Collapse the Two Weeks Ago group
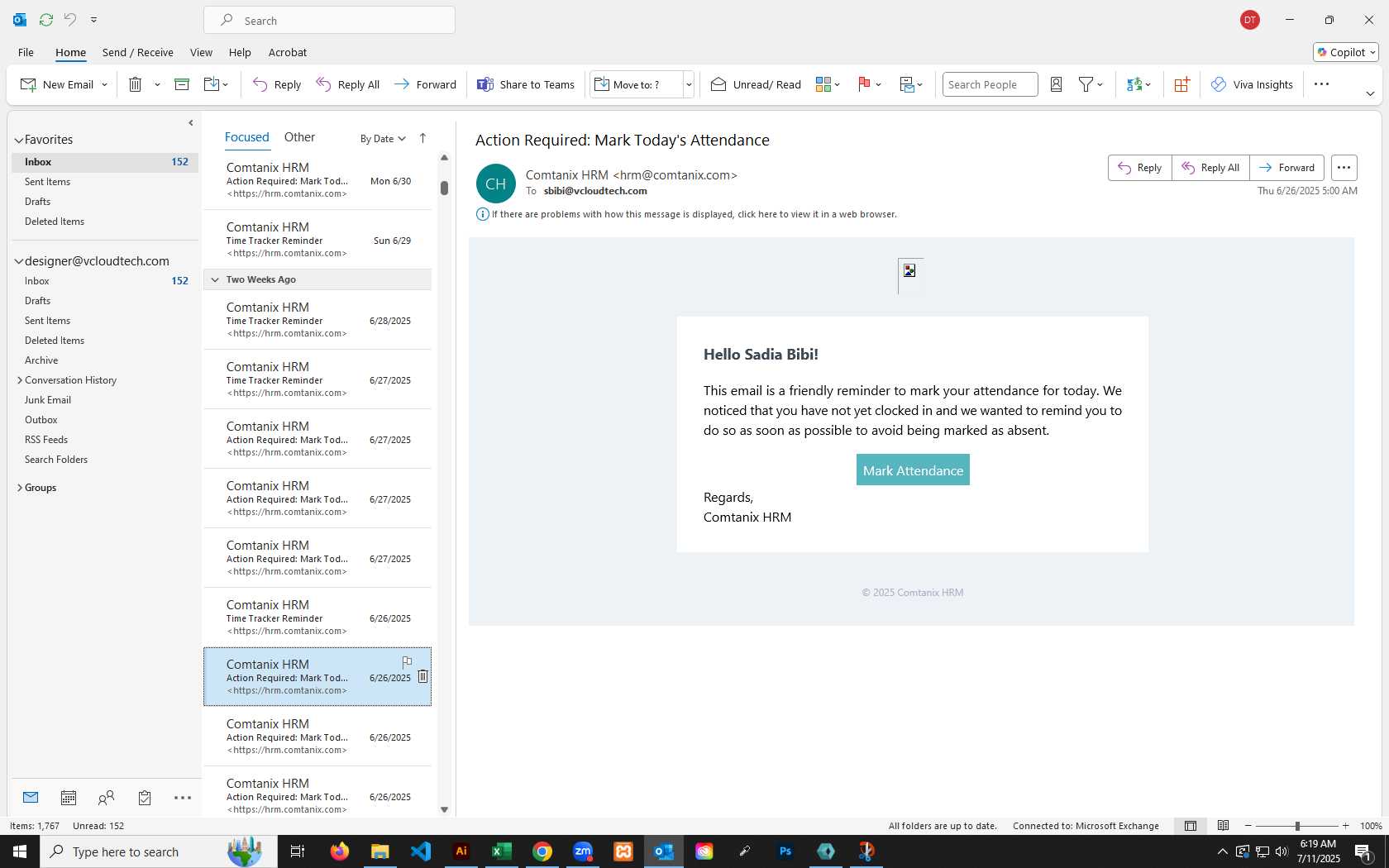The width and height of the screenshot is (1389, 868). tap(215, 279)
